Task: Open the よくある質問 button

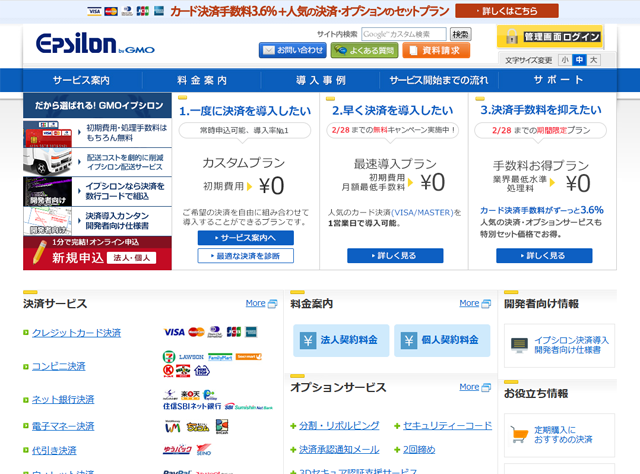Action: pyautogui.click(x=364, y=50)
